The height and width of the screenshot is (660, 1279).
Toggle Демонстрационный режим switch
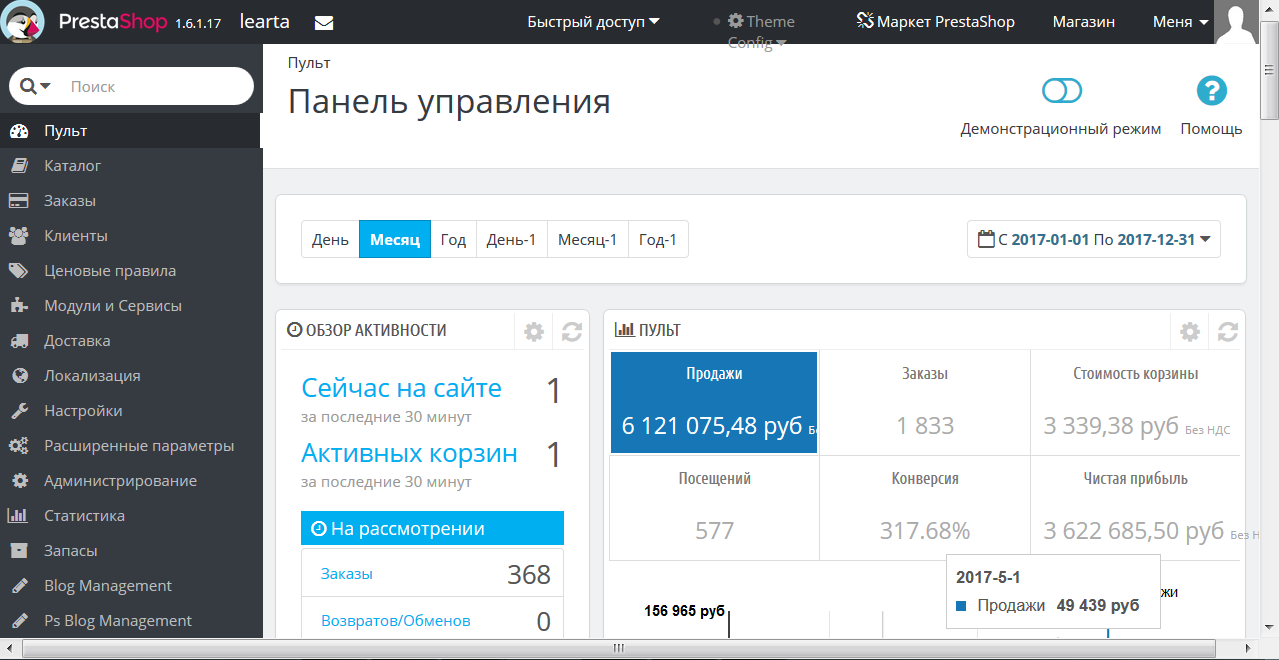[1061, 91]
